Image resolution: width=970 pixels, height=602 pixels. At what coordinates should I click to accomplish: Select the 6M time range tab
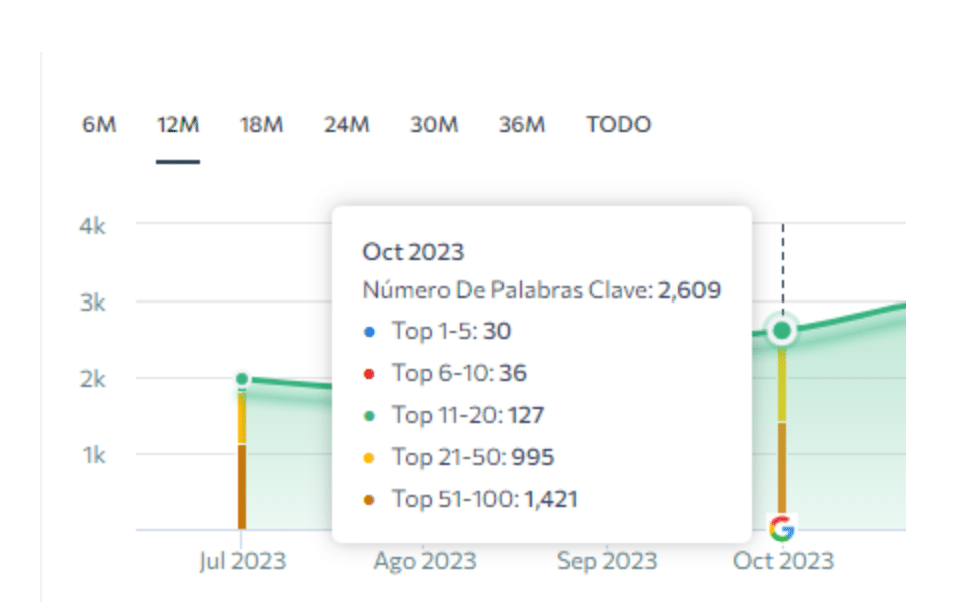tap(99, 125)
